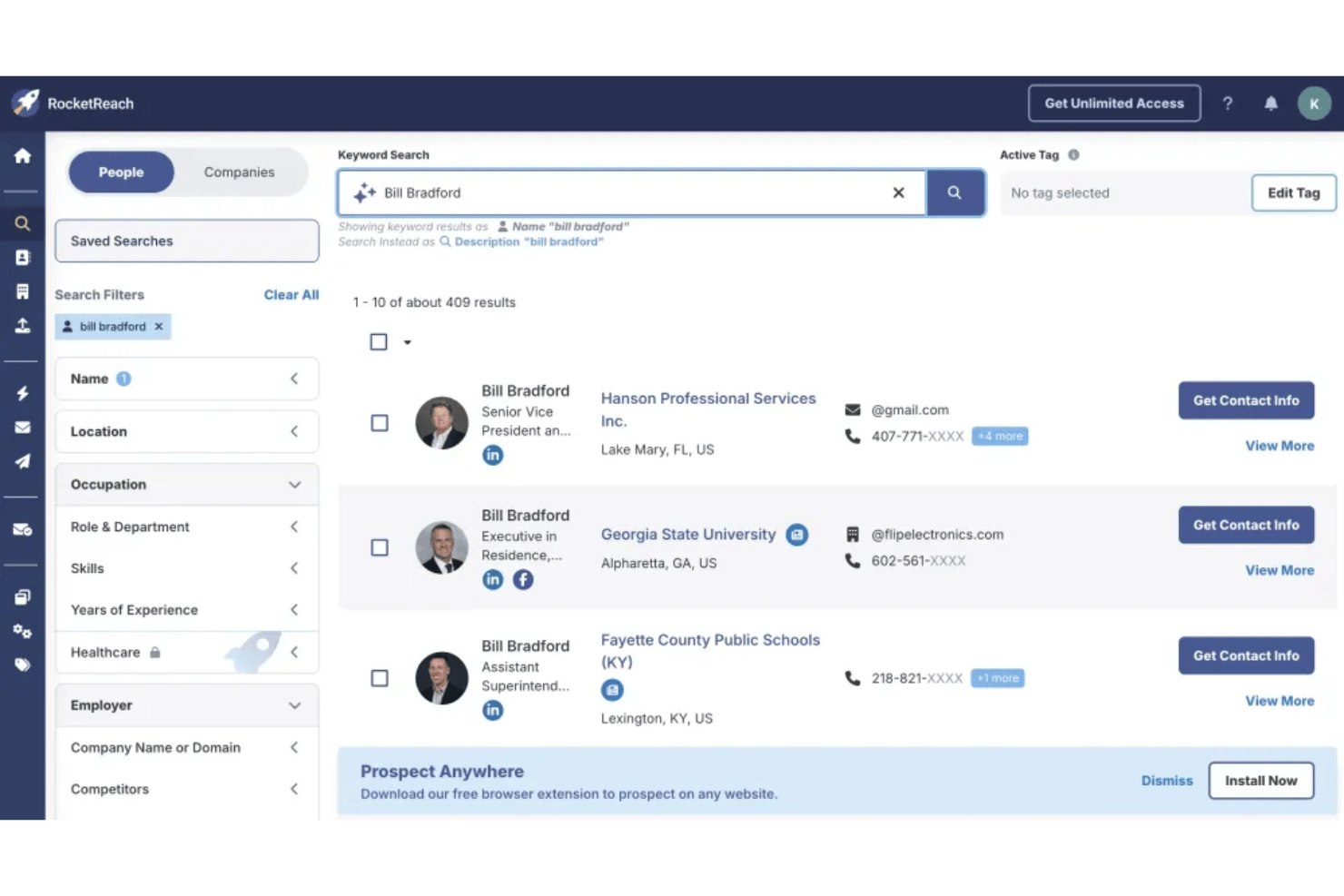Viewport: 1344px width, 896px height.
Task: Open the contacts icon in the sidebar
Action: pyautogui.click(x=23, y=258)
